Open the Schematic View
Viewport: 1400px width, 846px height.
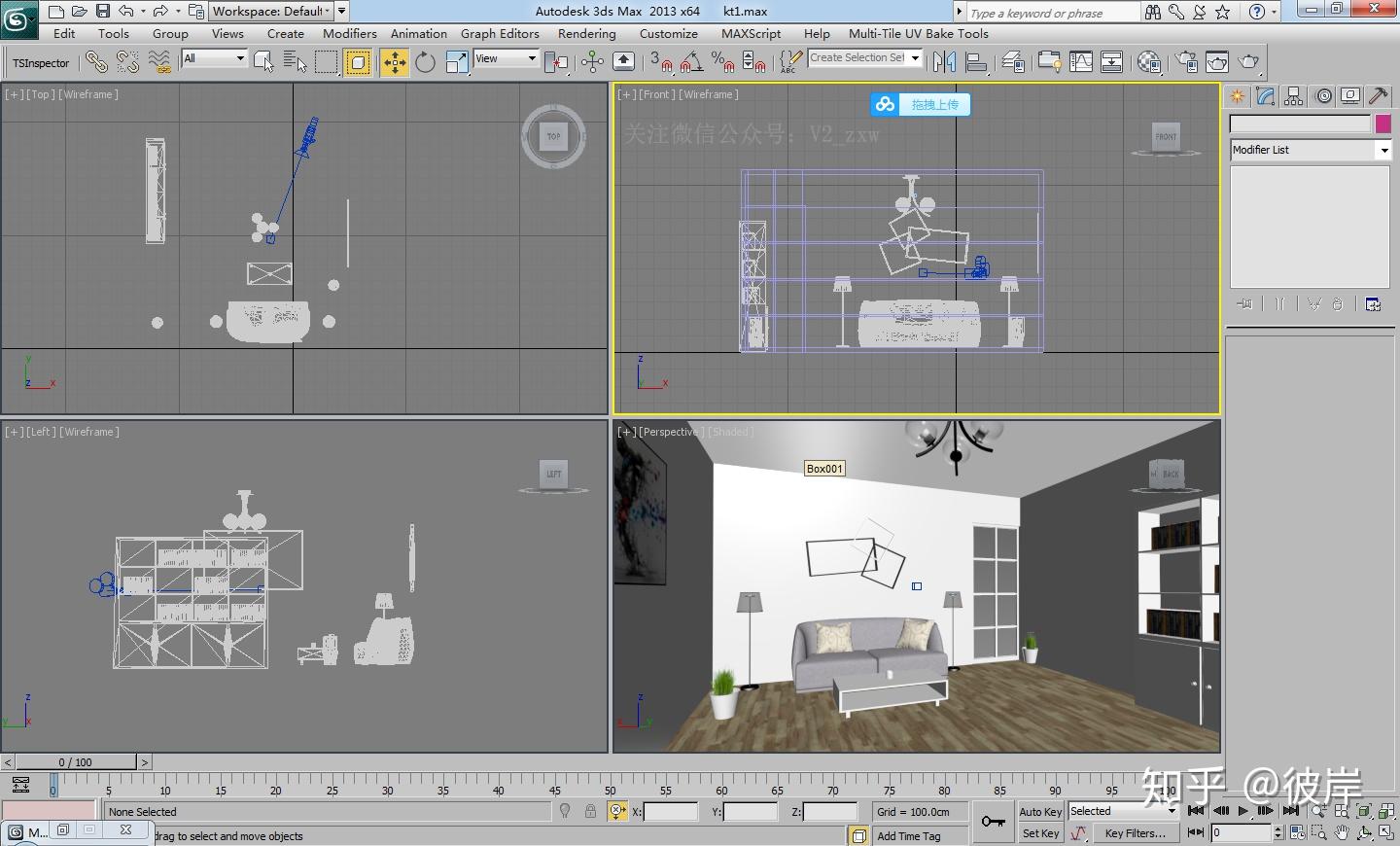point(1111,62)
